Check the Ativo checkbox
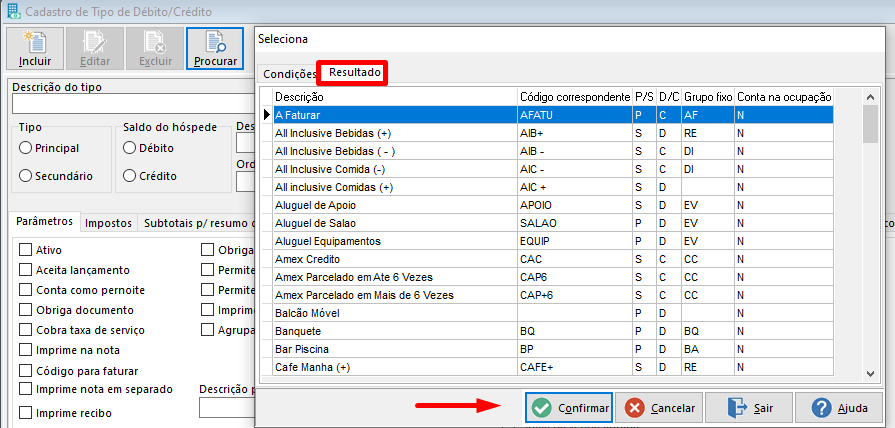Viewport: 895px width, 428px height. (25, 250)
